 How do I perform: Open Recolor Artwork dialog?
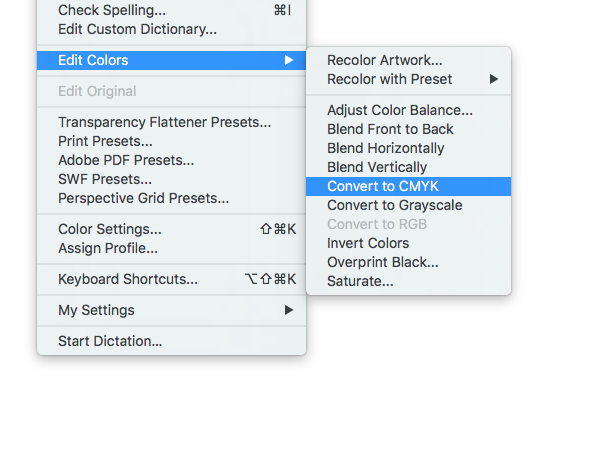click(x=408, y=60)
